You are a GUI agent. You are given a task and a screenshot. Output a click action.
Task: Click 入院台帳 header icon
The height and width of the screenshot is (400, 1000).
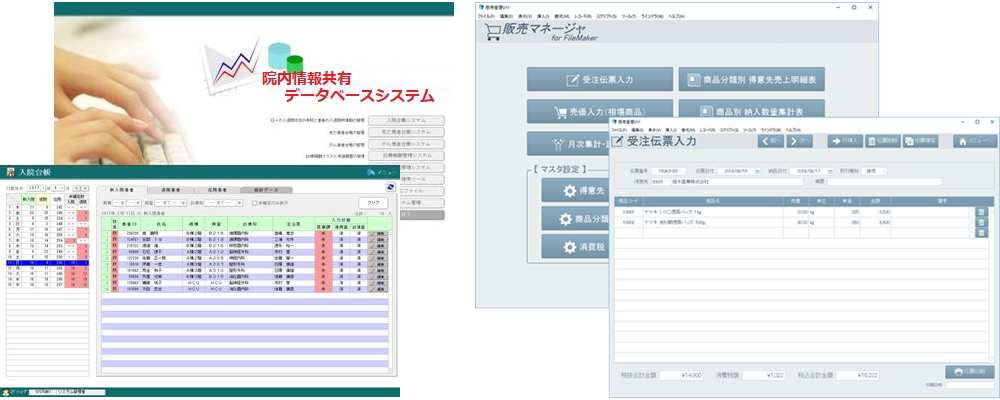[10, 172]
